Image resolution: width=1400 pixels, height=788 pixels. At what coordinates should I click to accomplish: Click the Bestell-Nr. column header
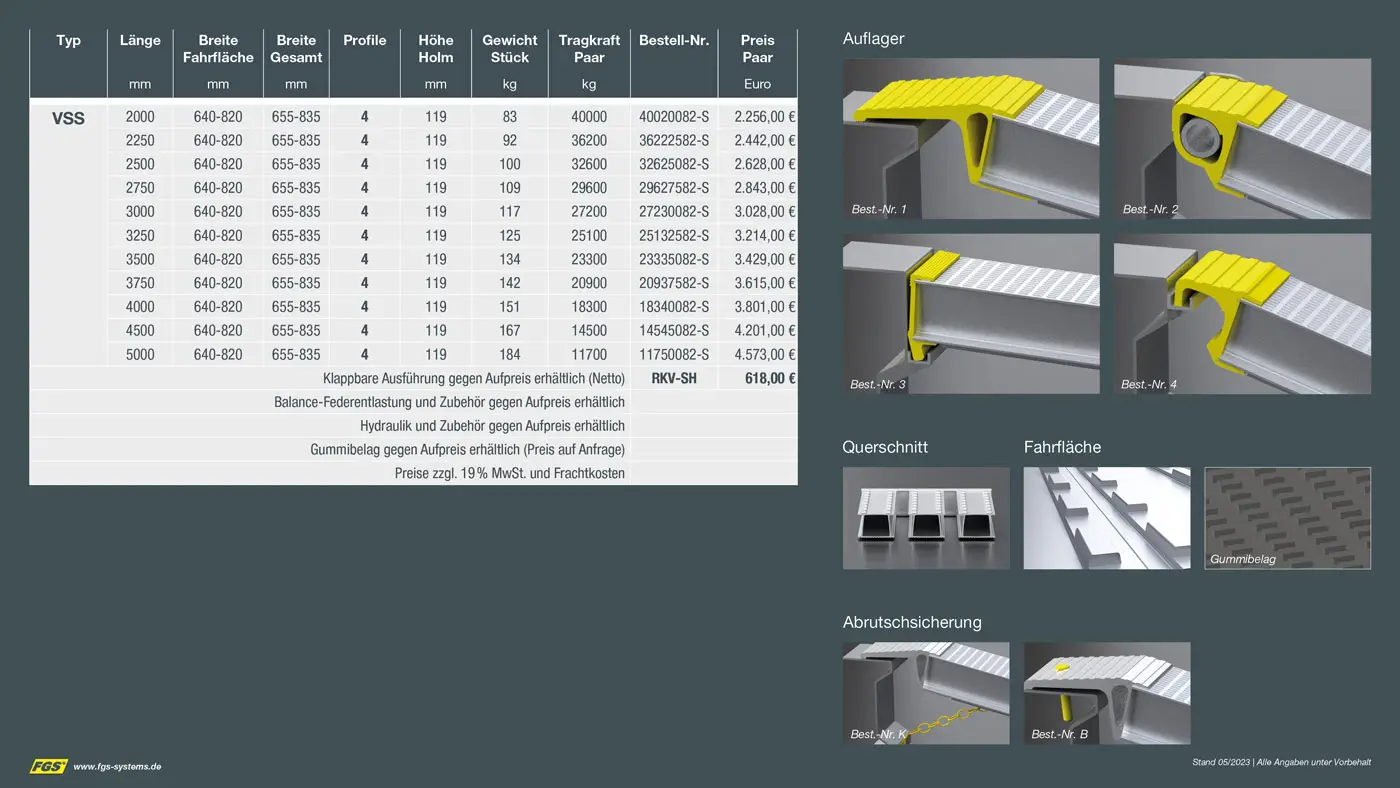tap(674, 41)
